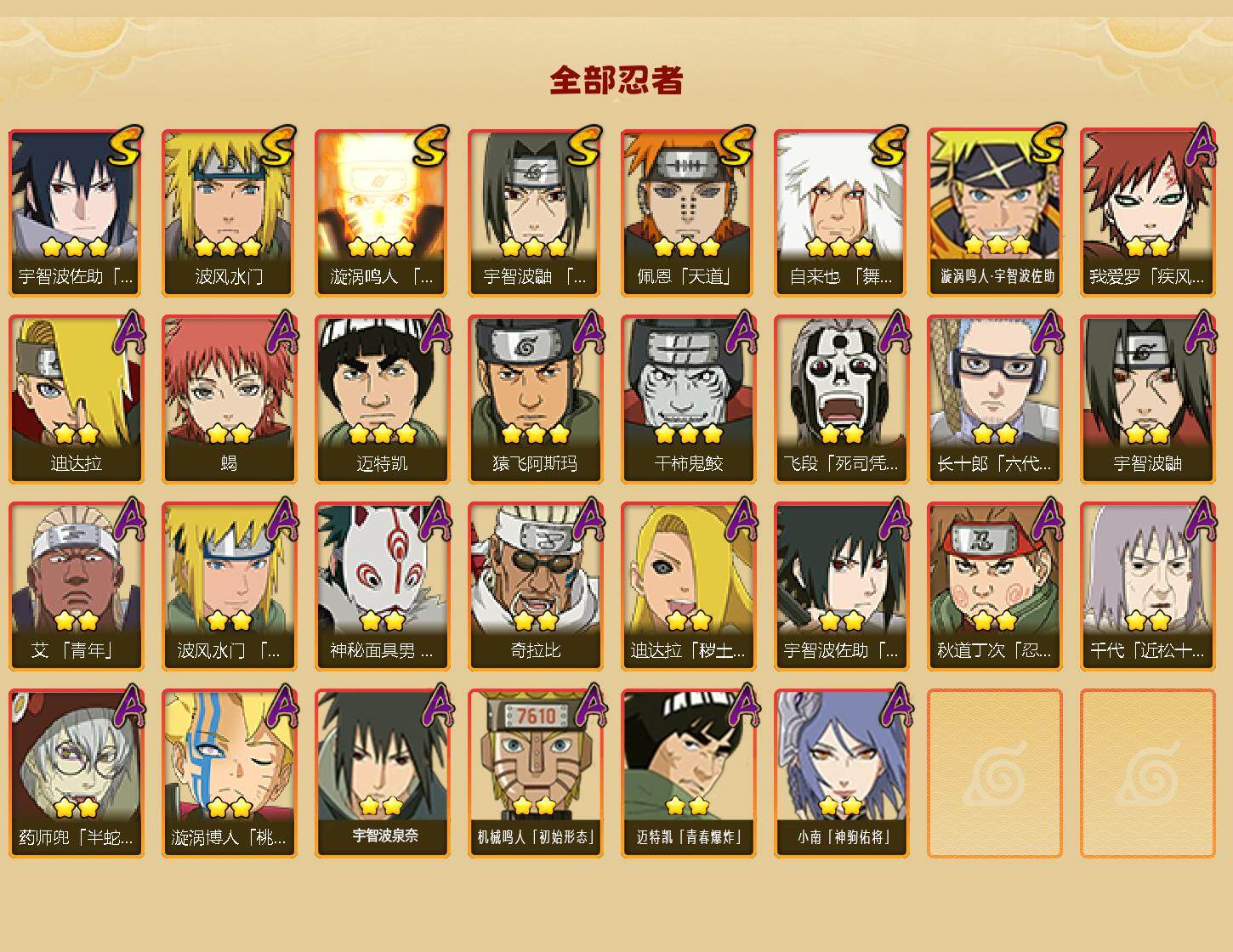Open the 机械鸣人「初始形态」 card
The height and width of the screenshot is (952, 1233).
[535, 773]
